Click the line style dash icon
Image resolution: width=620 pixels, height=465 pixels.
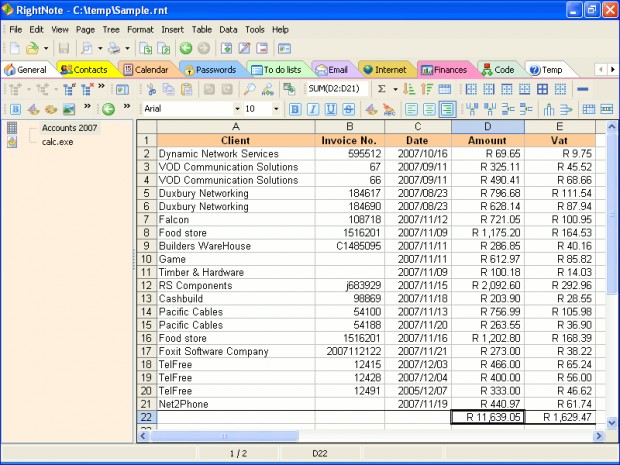pos(582,89)
